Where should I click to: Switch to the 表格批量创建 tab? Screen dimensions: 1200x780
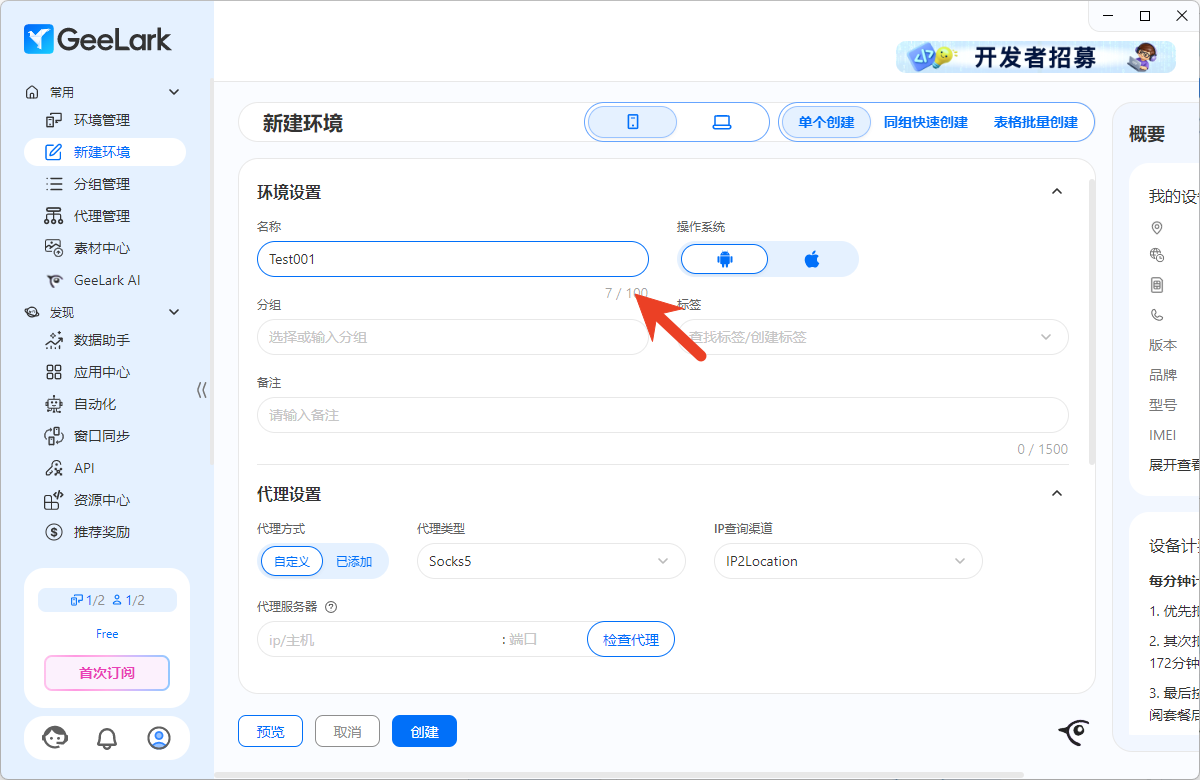click(x=1035, y=122)
